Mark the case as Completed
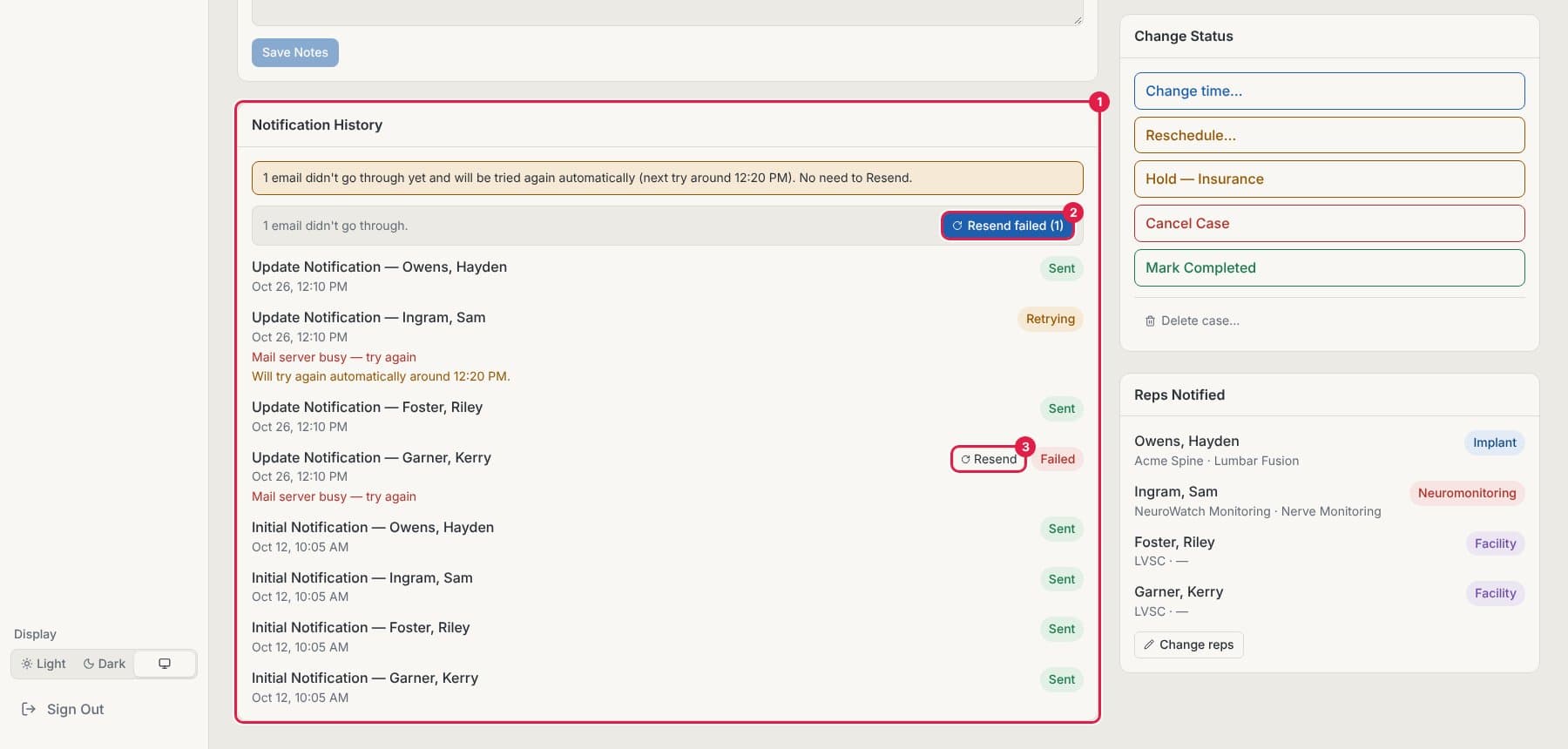 pyautogui.click(x=1329, y=267)
